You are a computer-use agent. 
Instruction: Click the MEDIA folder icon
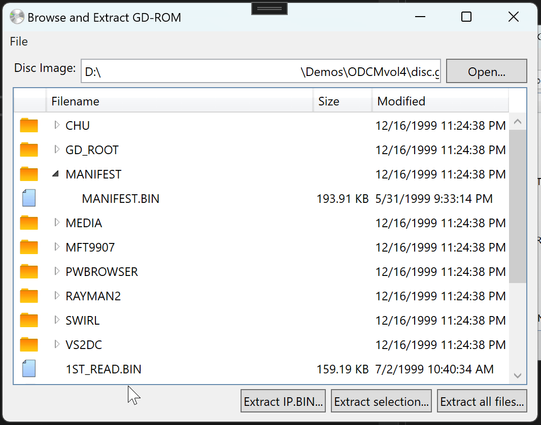29,223
